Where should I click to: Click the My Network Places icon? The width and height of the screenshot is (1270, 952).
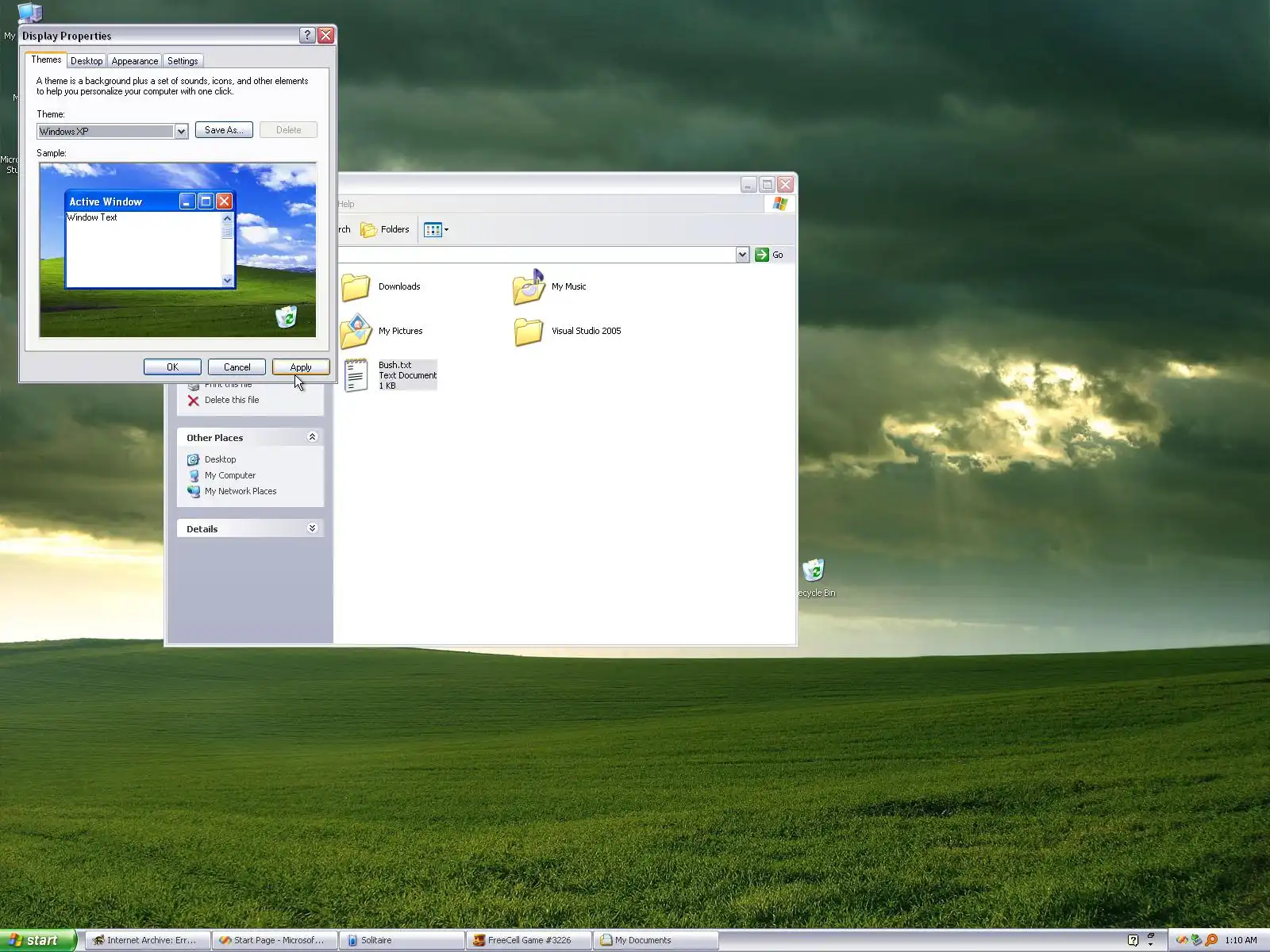193,491
